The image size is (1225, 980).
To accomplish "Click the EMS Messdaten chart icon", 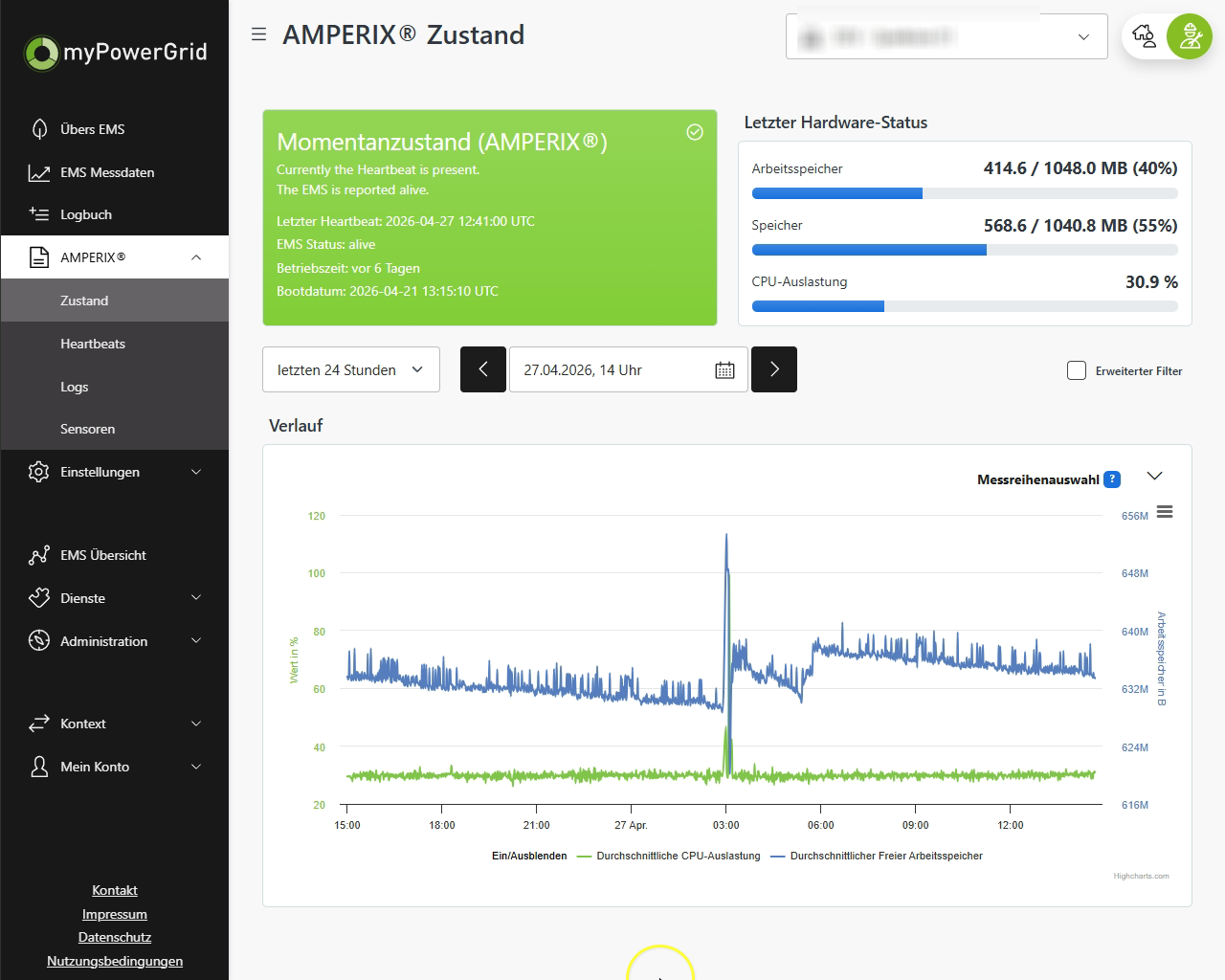I will click(x=39, y=172).
